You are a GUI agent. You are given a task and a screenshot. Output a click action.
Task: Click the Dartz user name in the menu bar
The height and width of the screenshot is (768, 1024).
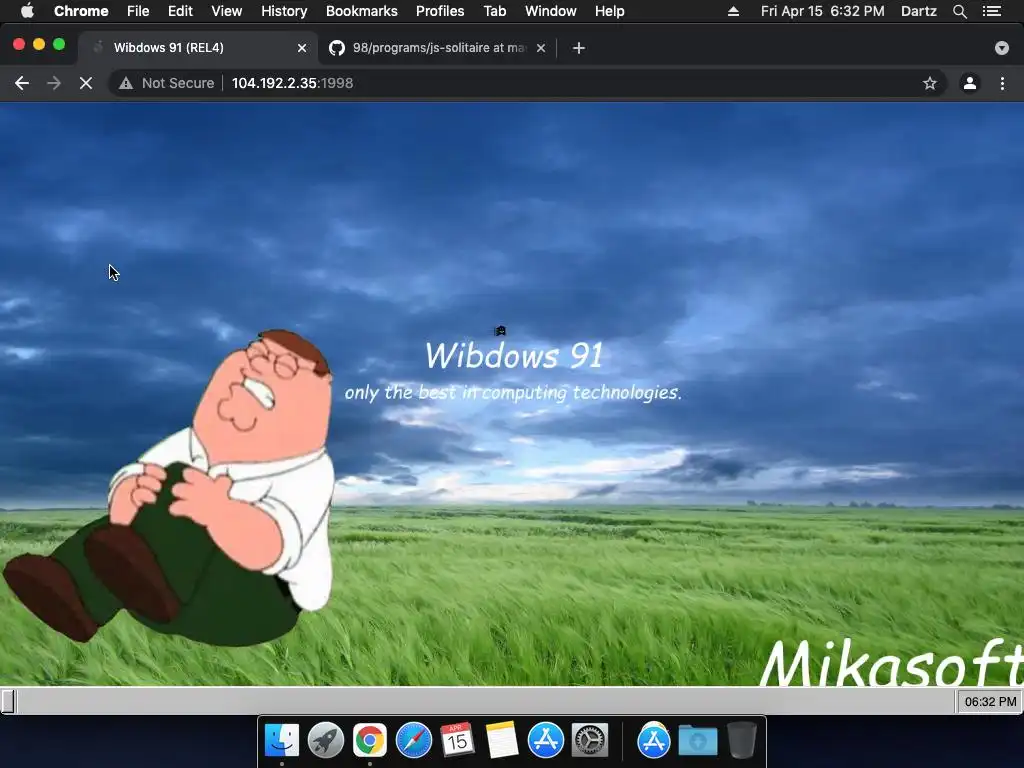[x=918, y=11]
